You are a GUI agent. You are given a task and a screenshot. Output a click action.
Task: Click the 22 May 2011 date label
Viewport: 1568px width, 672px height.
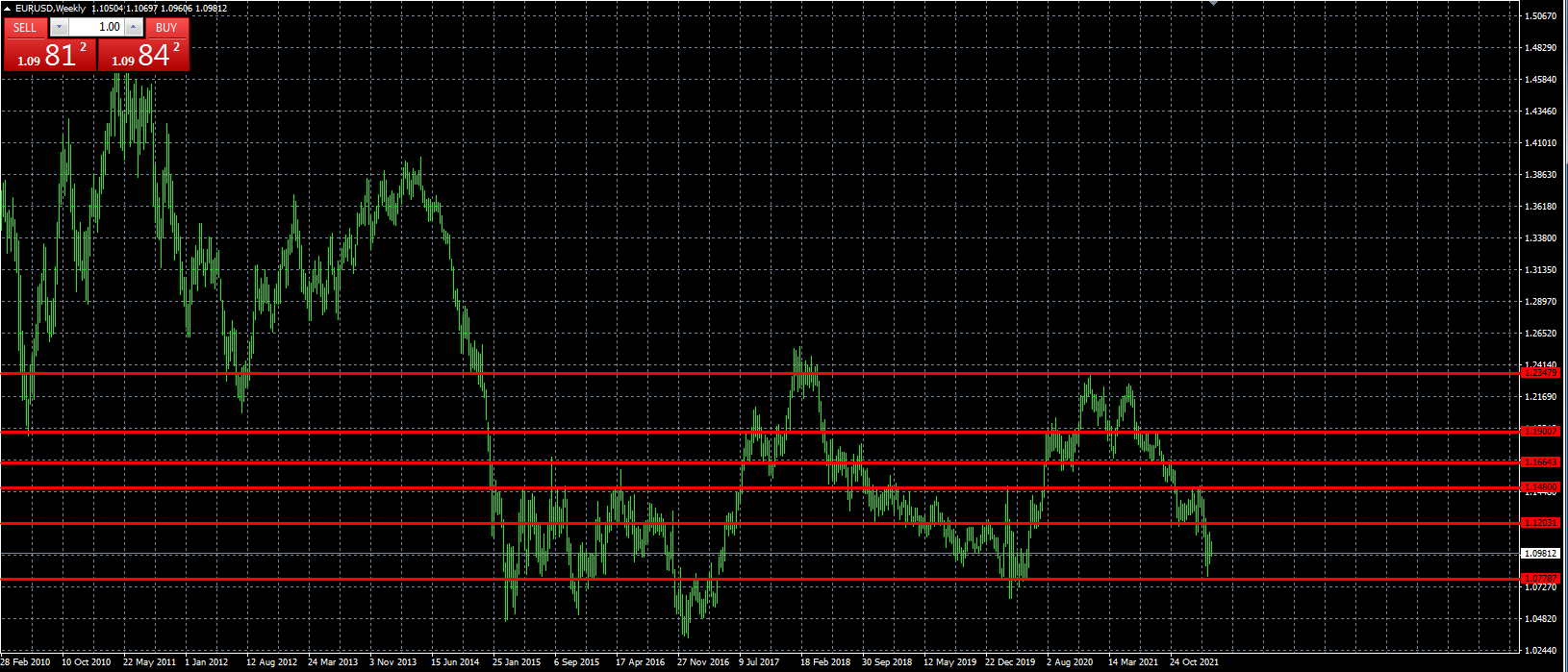[149, 662]
